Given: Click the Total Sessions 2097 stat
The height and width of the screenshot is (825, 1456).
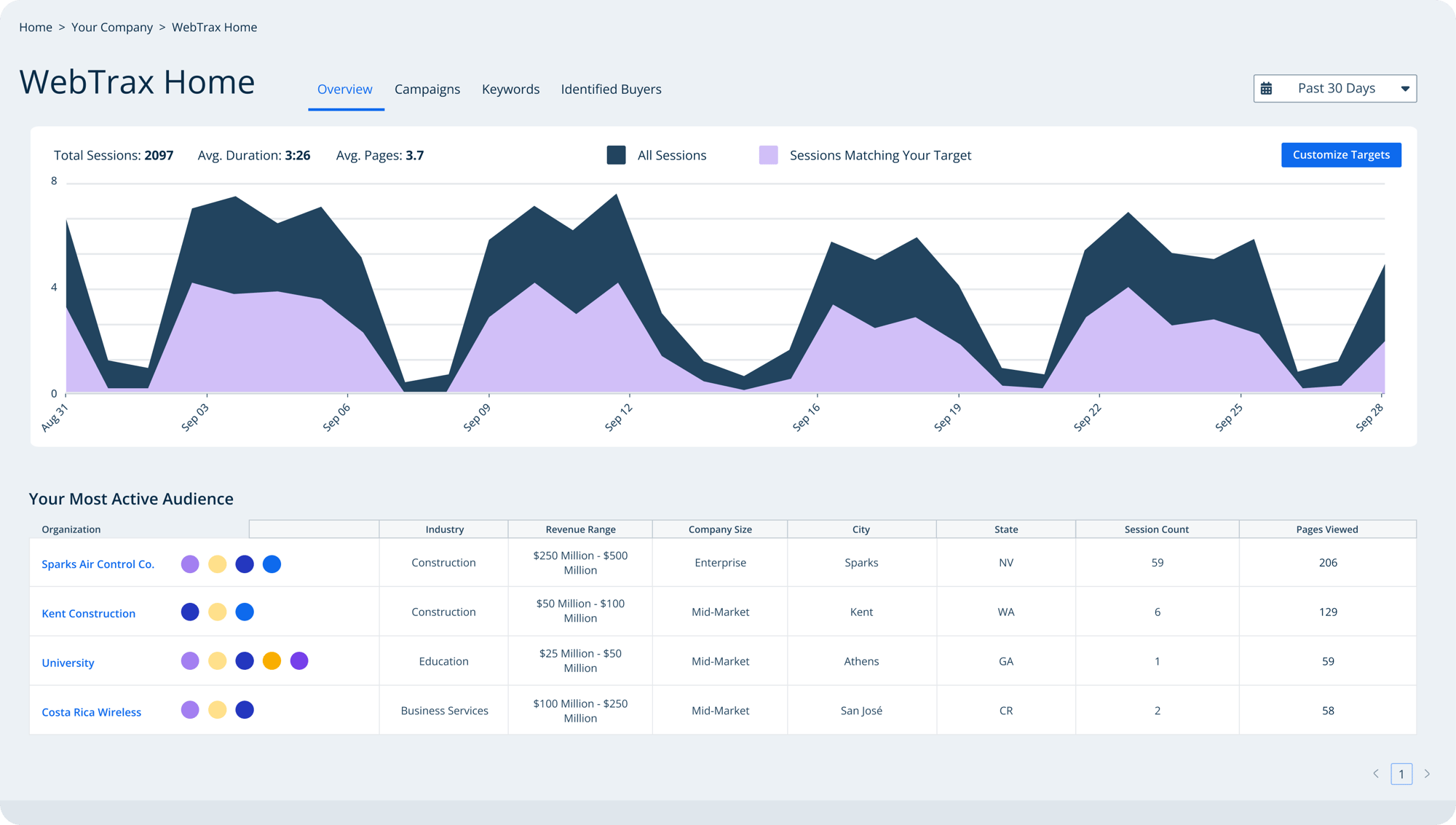Looking at the screenshot, I should (x=114, y=155).
